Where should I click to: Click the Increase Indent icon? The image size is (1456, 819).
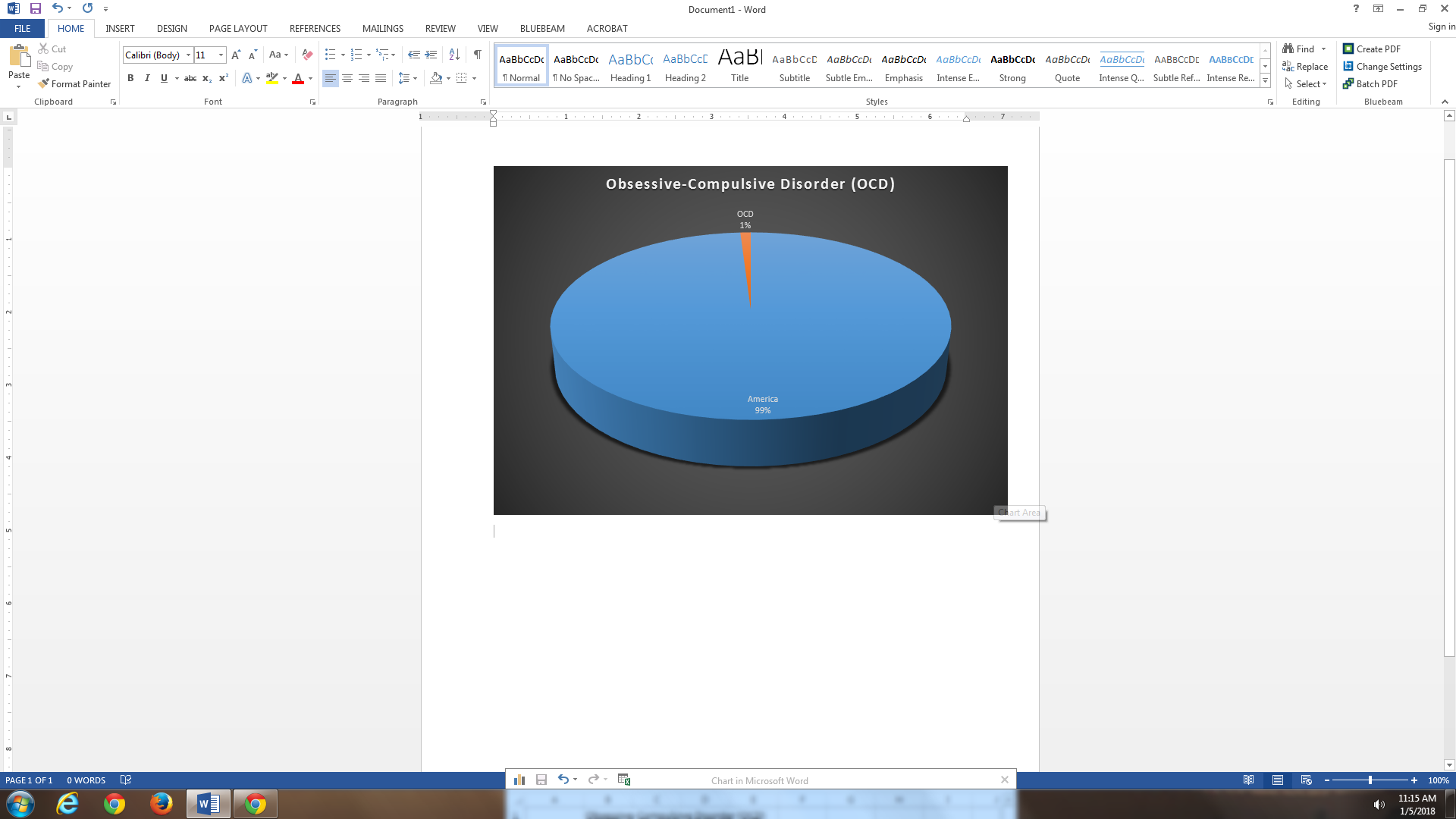431,55
